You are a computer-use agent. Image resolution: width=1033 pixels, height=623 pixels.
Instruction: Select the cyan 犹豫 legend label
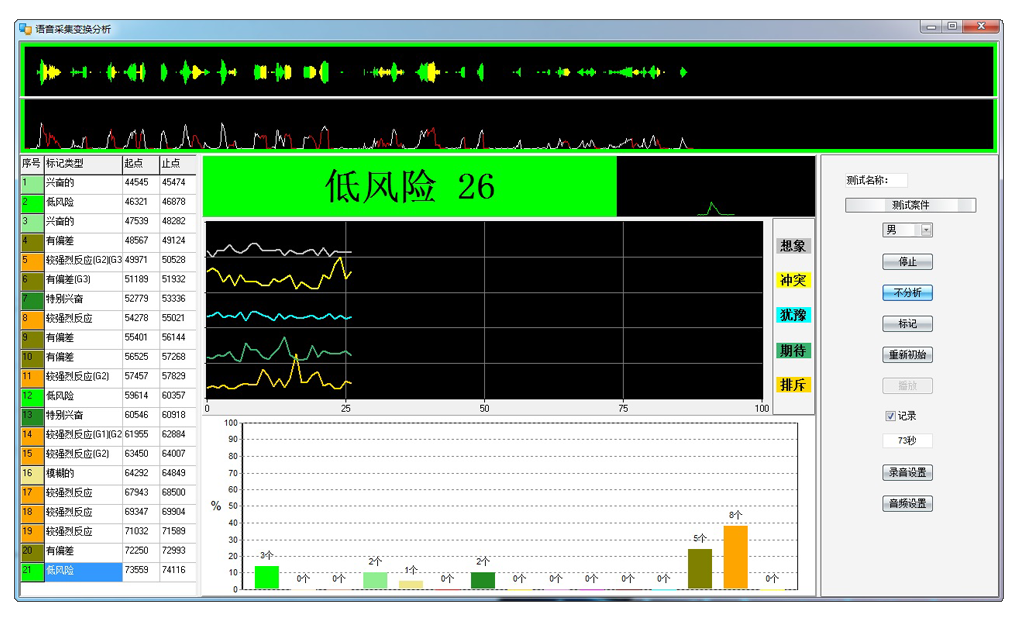click(x=793, y=316)
